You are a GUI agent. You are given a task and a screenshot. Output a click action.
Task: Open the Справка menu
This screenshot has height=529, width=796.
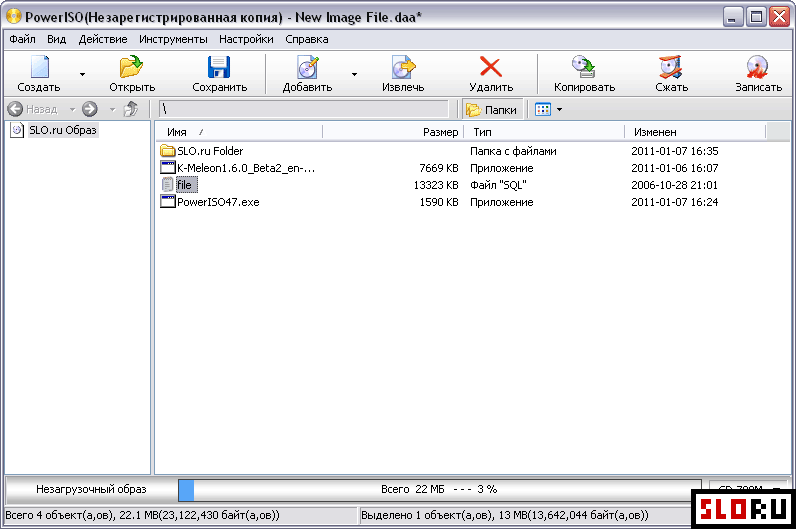(307, 39)
